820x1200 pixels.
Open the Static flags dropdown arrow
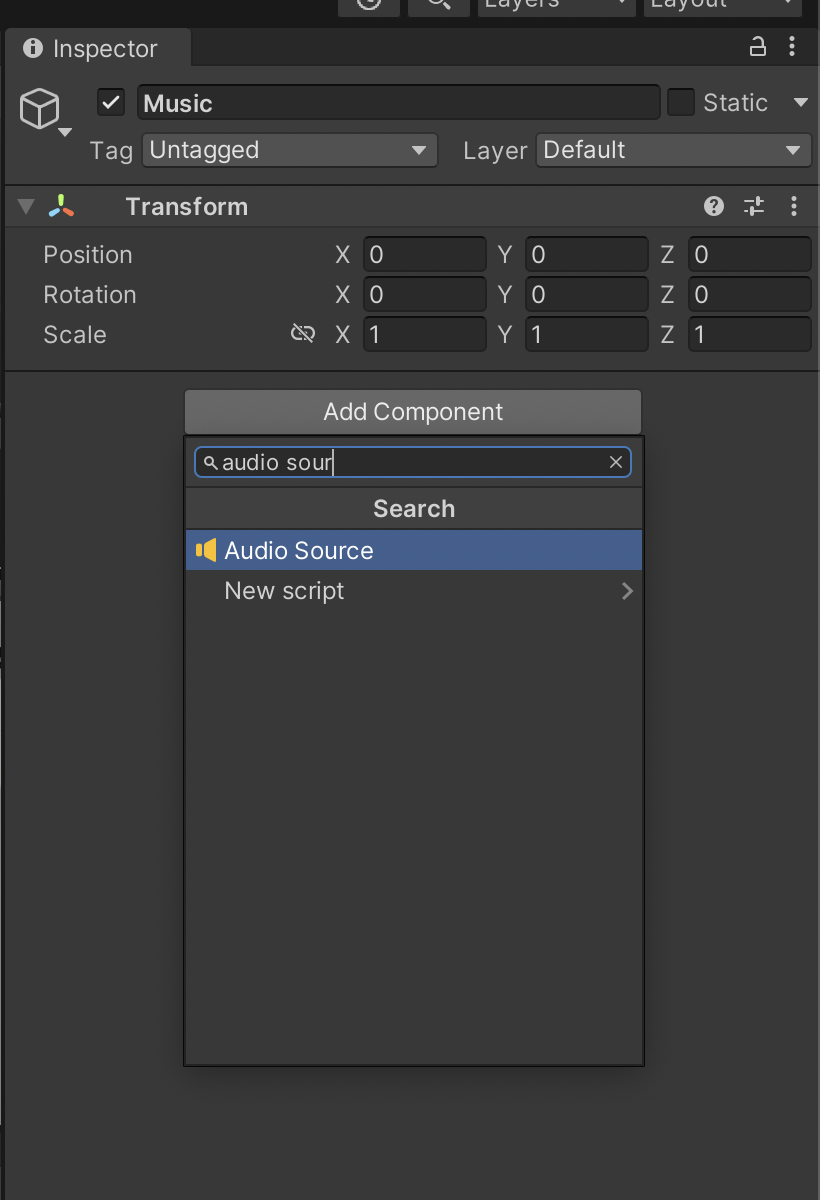point(800,103)
